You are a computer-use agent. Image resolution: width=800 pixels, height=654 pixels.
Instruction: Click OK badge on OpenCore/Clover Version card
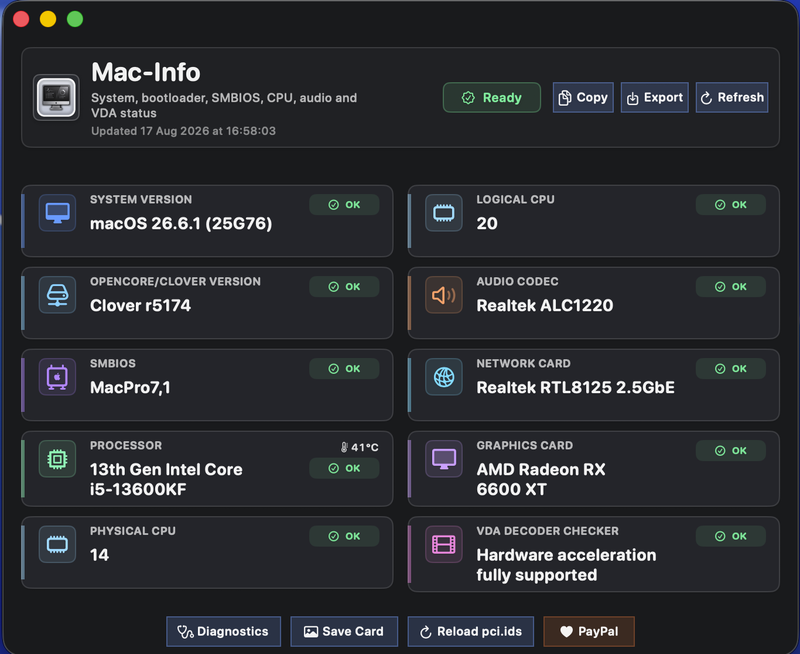[344, 287]
